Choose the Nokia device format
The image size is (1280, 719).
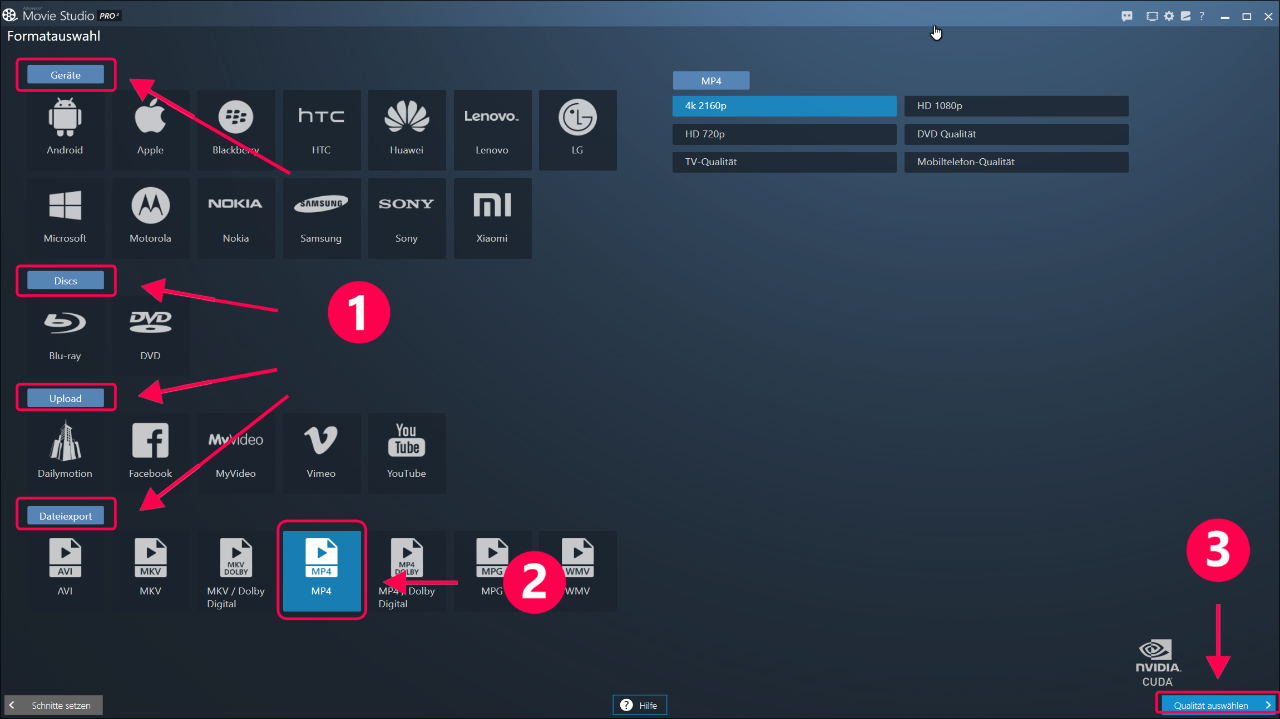[236, 218]
